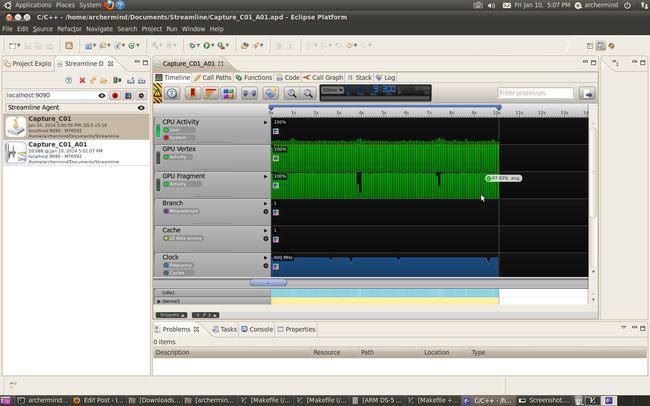Expand the Cache chart arrow
This screenshot has height=406, width=650.
pos(266,230)
